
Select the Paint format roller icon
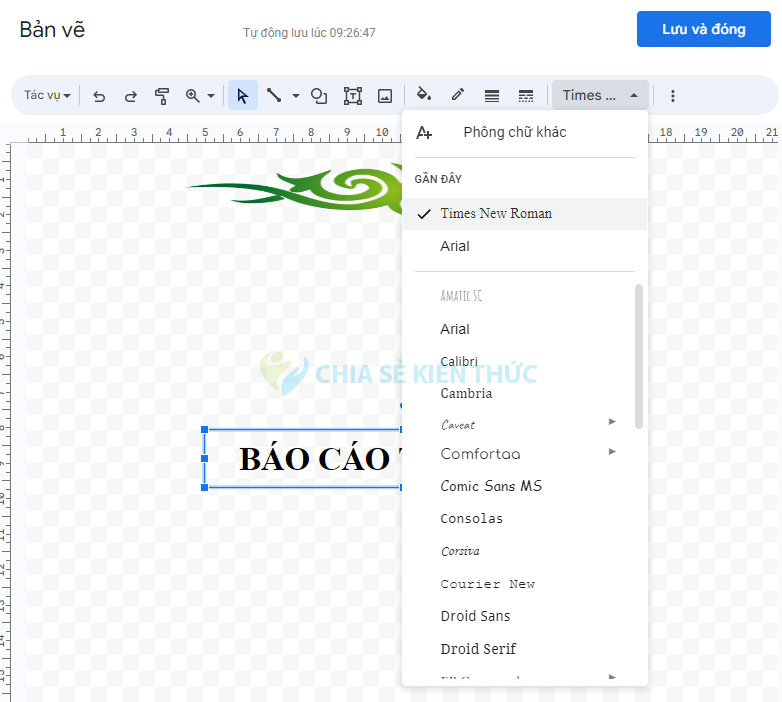tap(162, 96)
